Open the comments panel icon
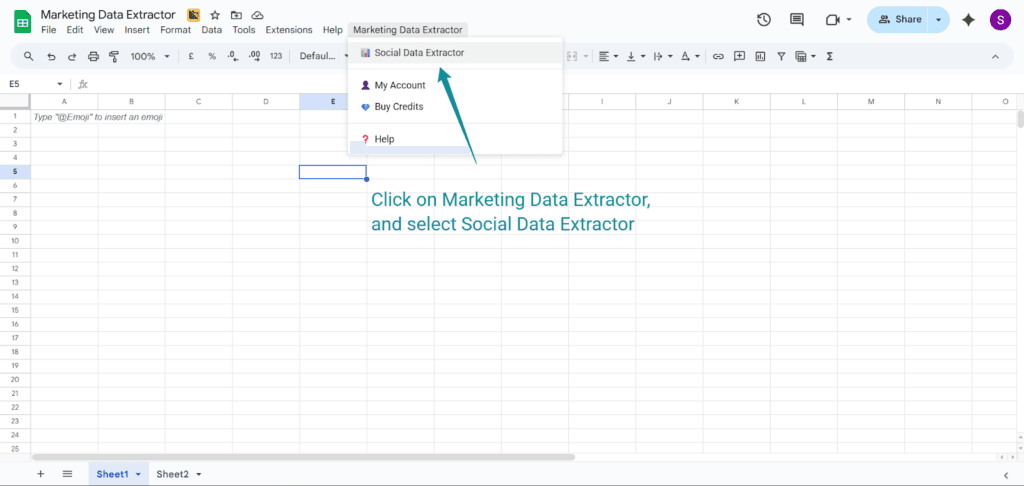Image resolution: width=1024 pixels, height=486 pixels. [x=797, y=20]
